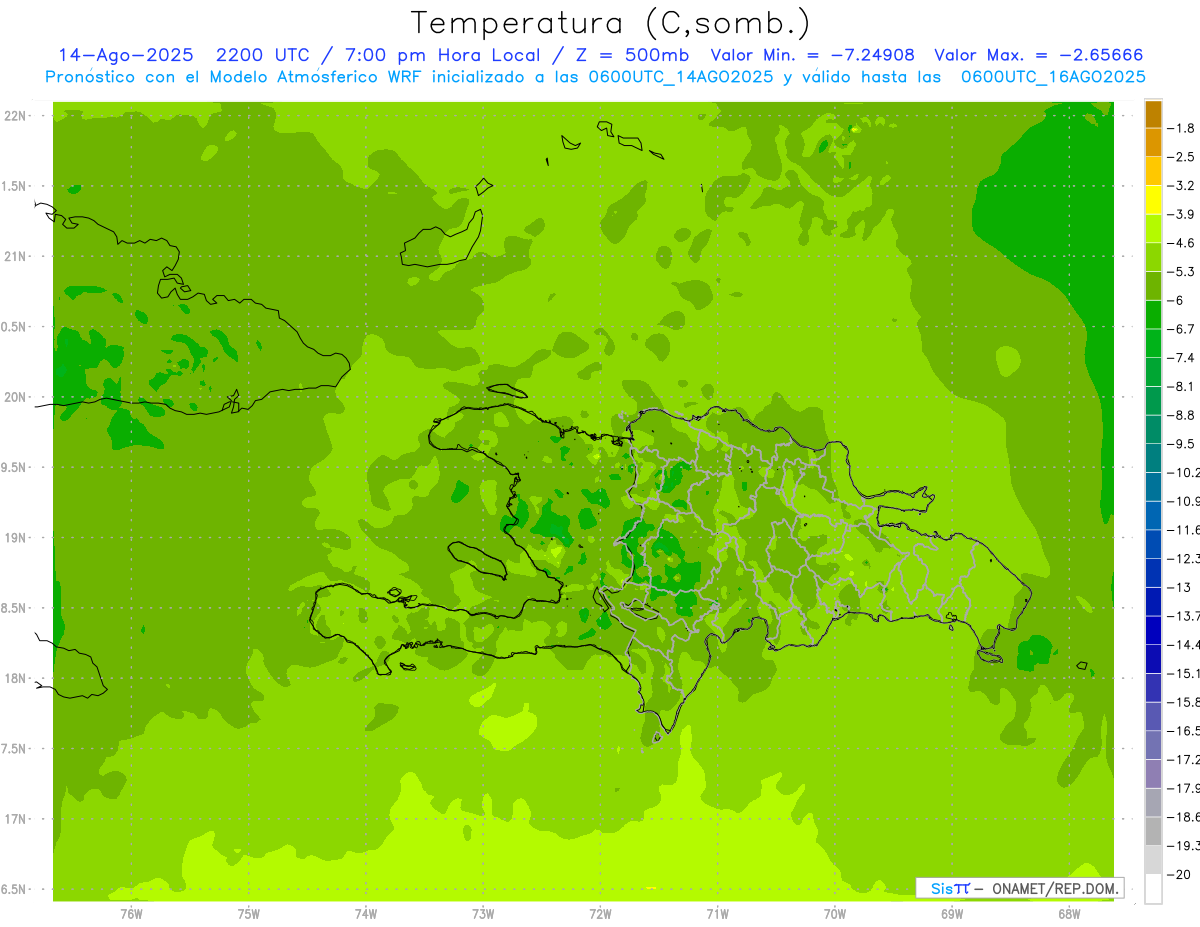Click the "74W" longitude label

click(x=366, y=914)
